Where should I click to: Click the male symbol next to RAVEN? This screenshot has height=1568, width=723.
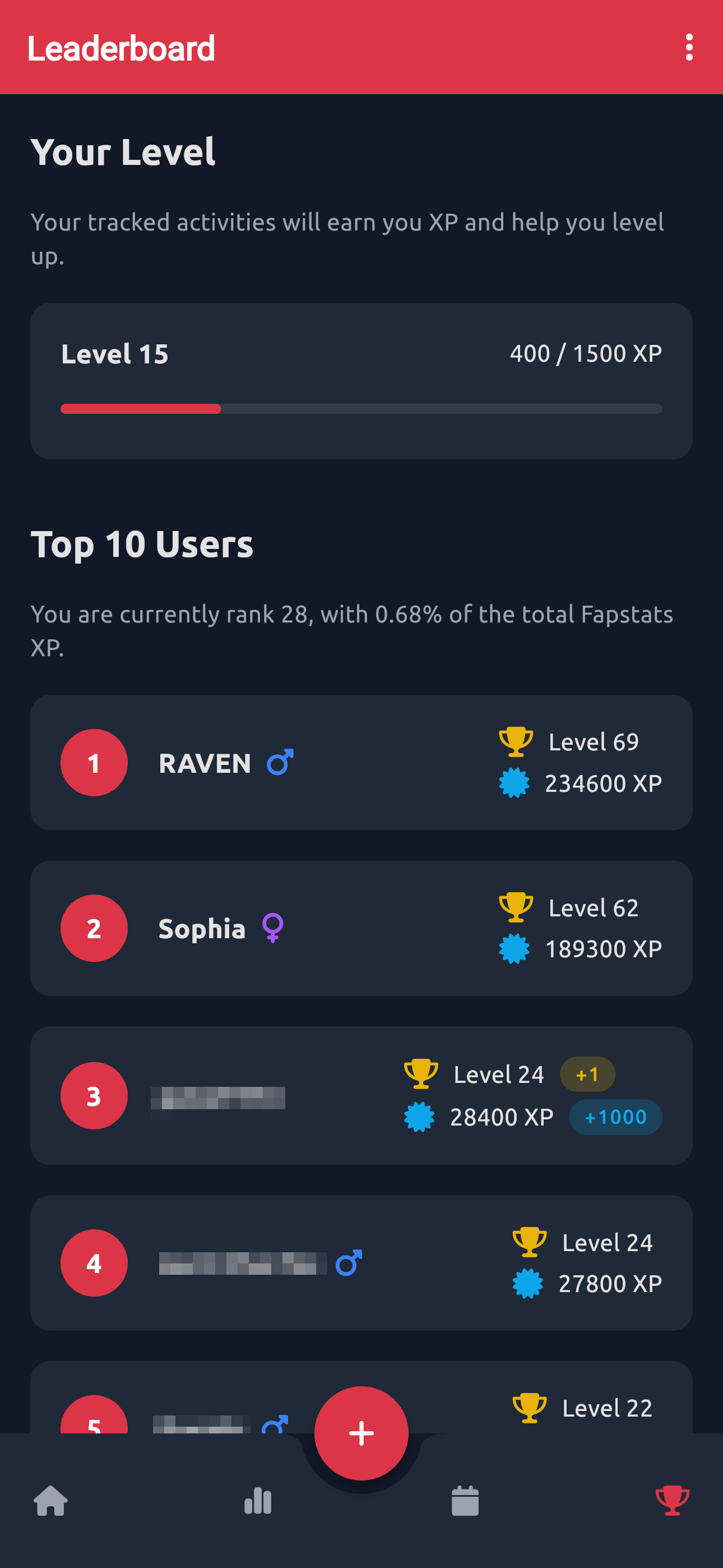[x=280, y=762]
